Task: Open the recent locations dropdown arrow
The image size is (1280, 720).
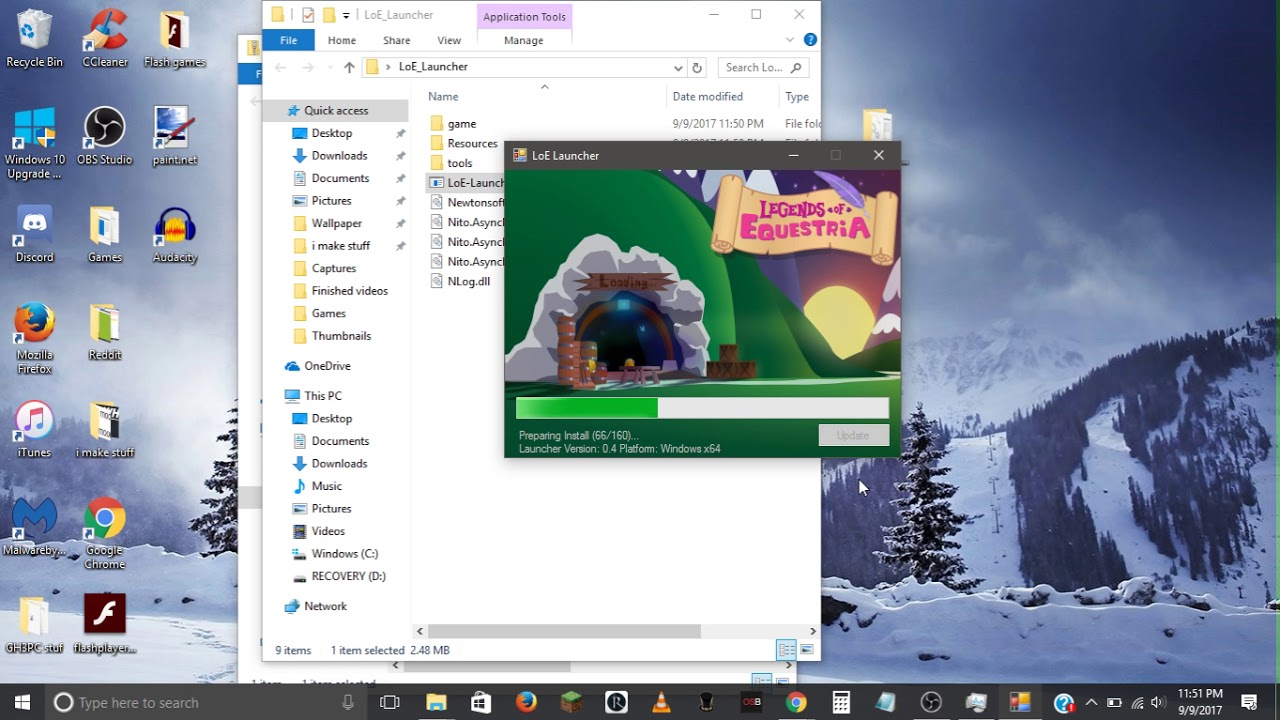Action: [330, 68]
